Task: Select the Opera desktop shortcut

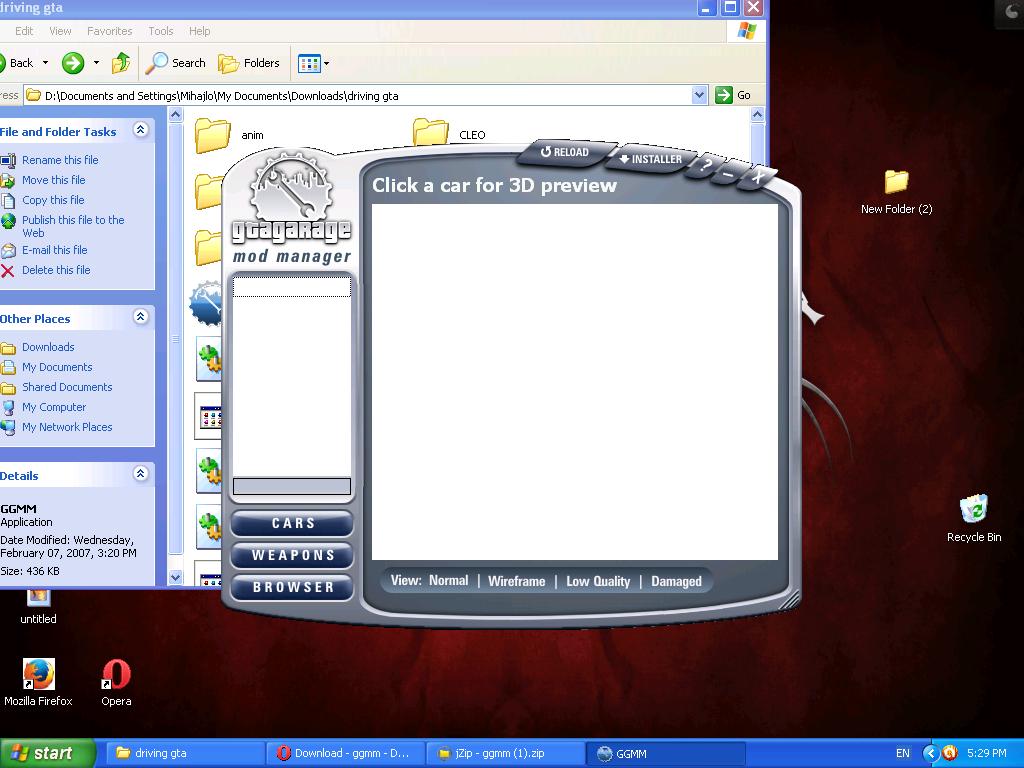Action: point(116,683)
